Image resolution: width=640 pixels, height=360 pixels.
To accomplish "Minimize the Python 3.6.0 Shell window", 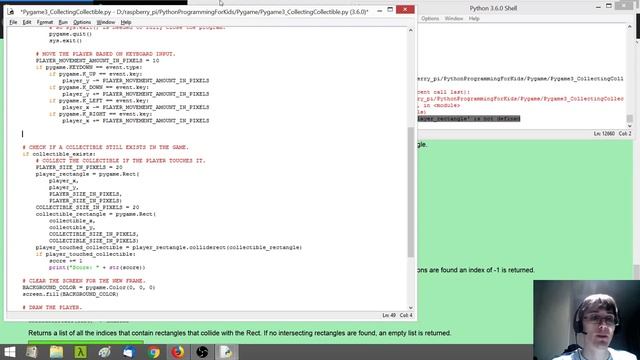I will (x=598, y=7).
